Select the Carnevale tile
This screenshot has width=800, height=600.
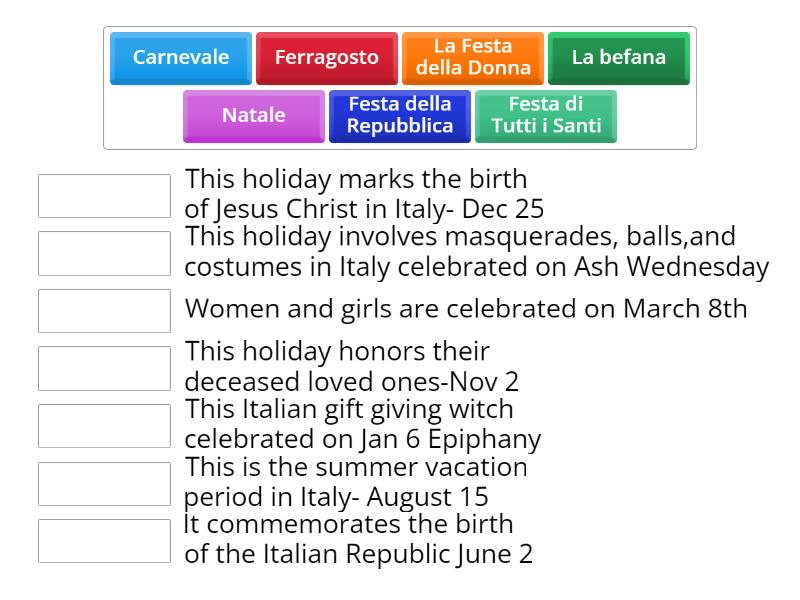point(180,58)
